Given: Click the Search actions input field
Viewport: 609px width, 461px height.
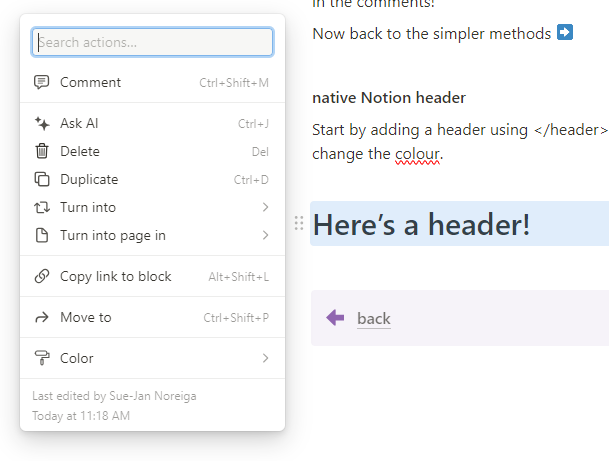Looking at the screenshot, I should [152, 42].
